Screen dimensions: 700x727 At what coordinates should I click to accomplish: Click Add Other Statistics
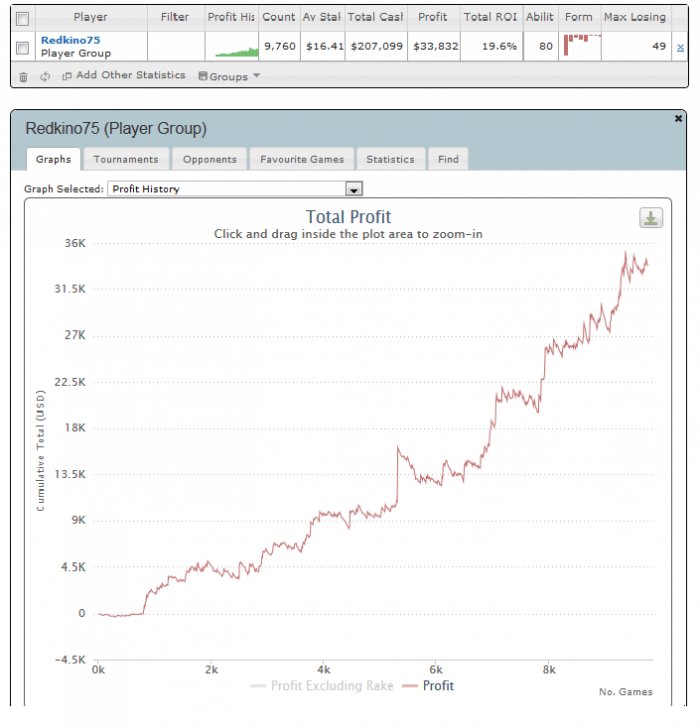tap(131, 75)
